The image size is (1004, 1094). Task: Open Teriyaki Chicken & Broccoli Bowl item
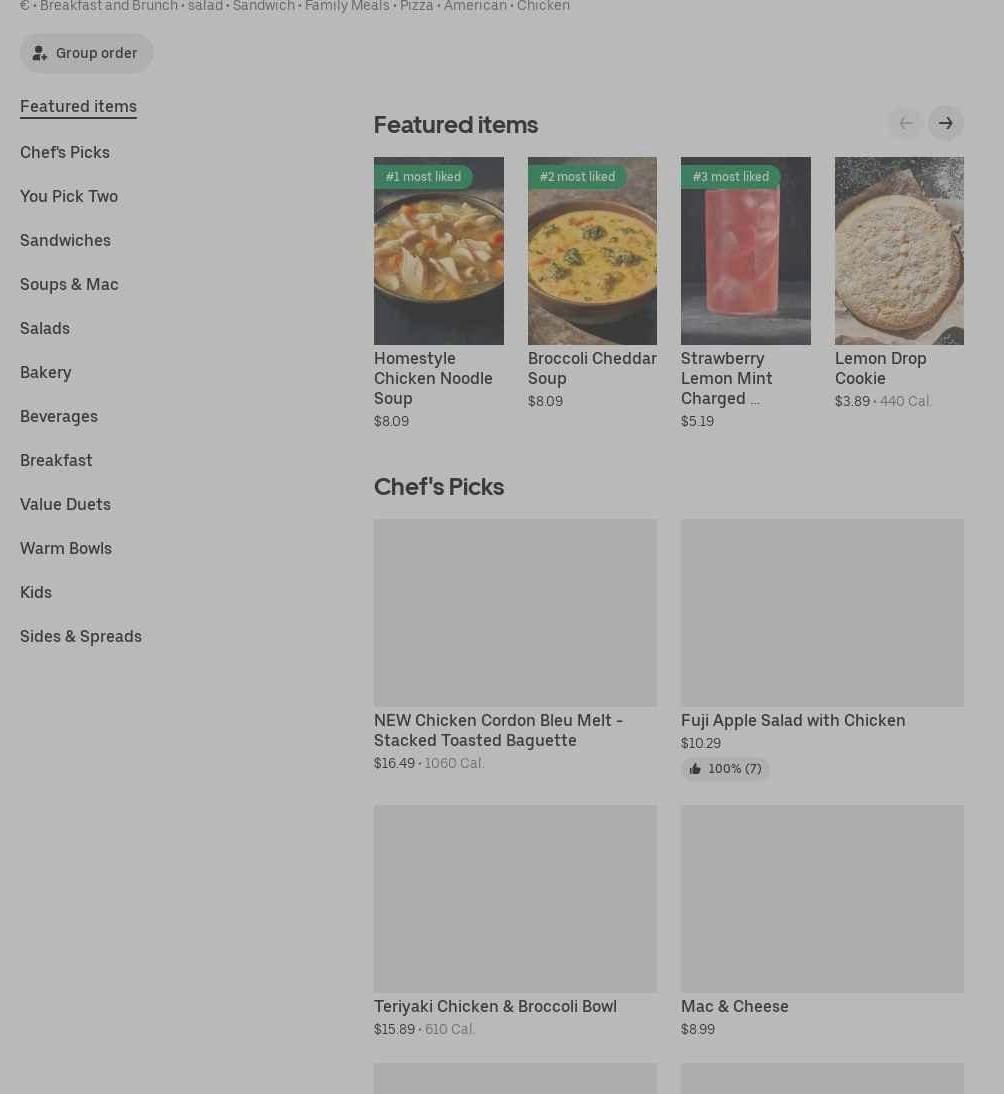515,921
